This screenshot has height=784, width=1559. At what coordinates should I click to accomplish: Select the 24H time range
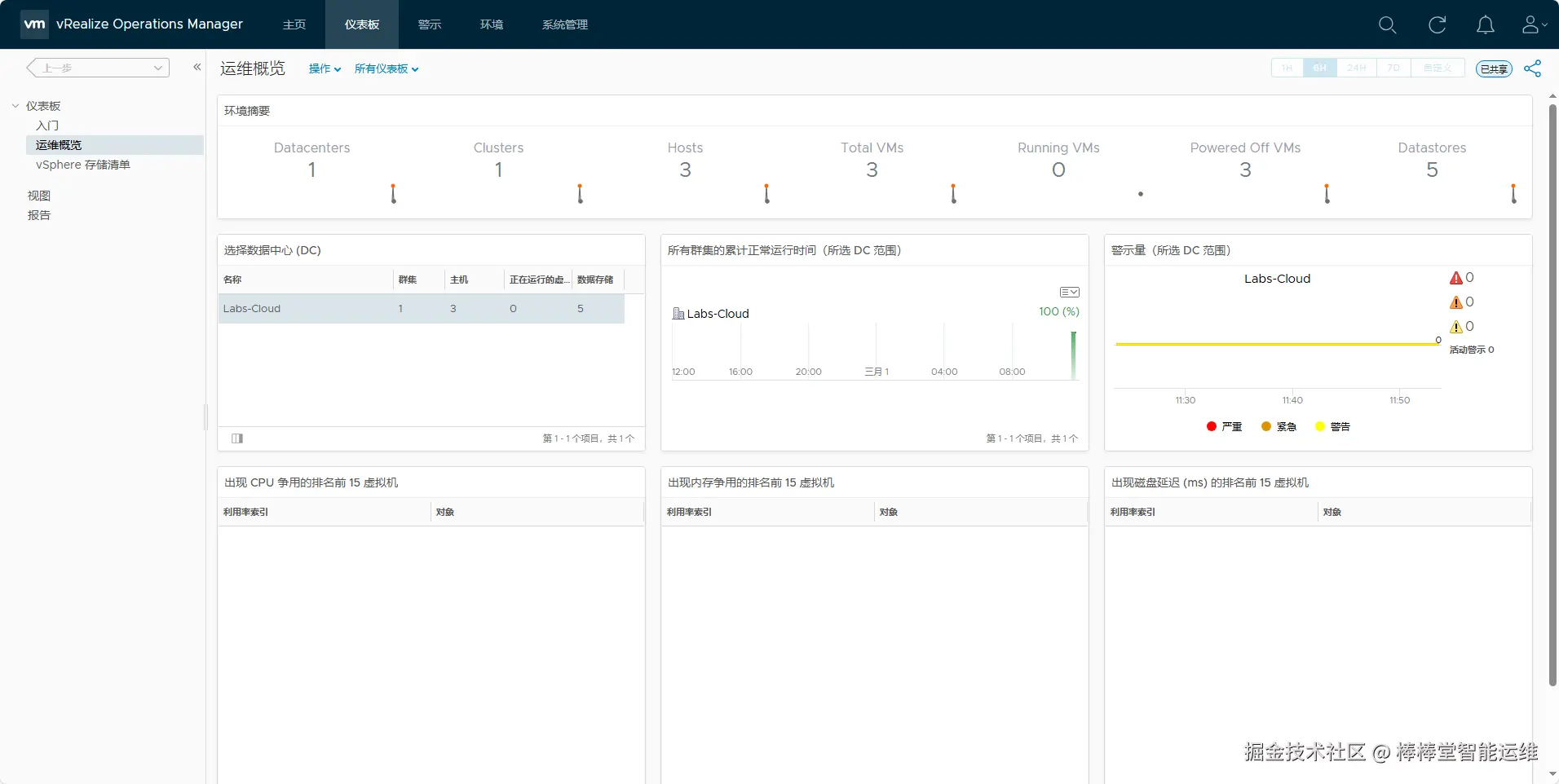point(1357,68)
